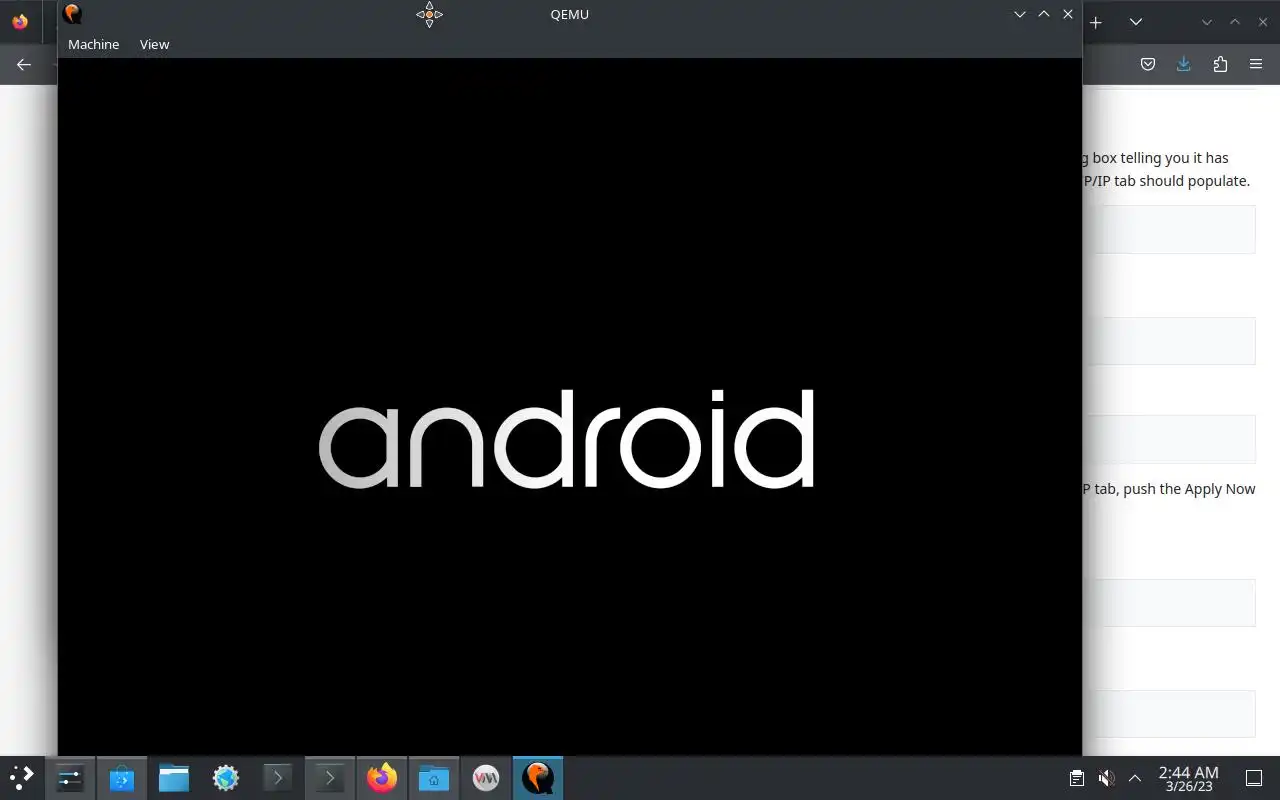Open Firefox downloads panel
Image resolution: width=1280 pixels, height=800 pixels.
tap(1184, 64)
